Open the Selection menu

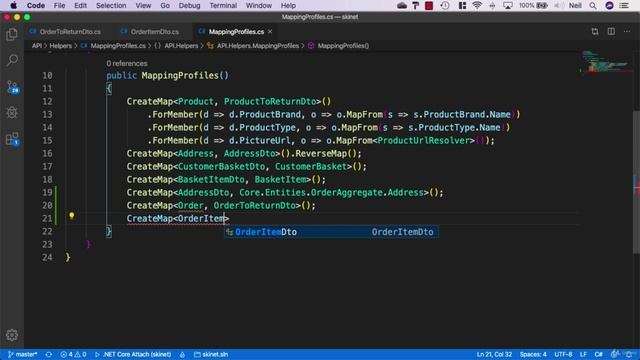point(111,5)
